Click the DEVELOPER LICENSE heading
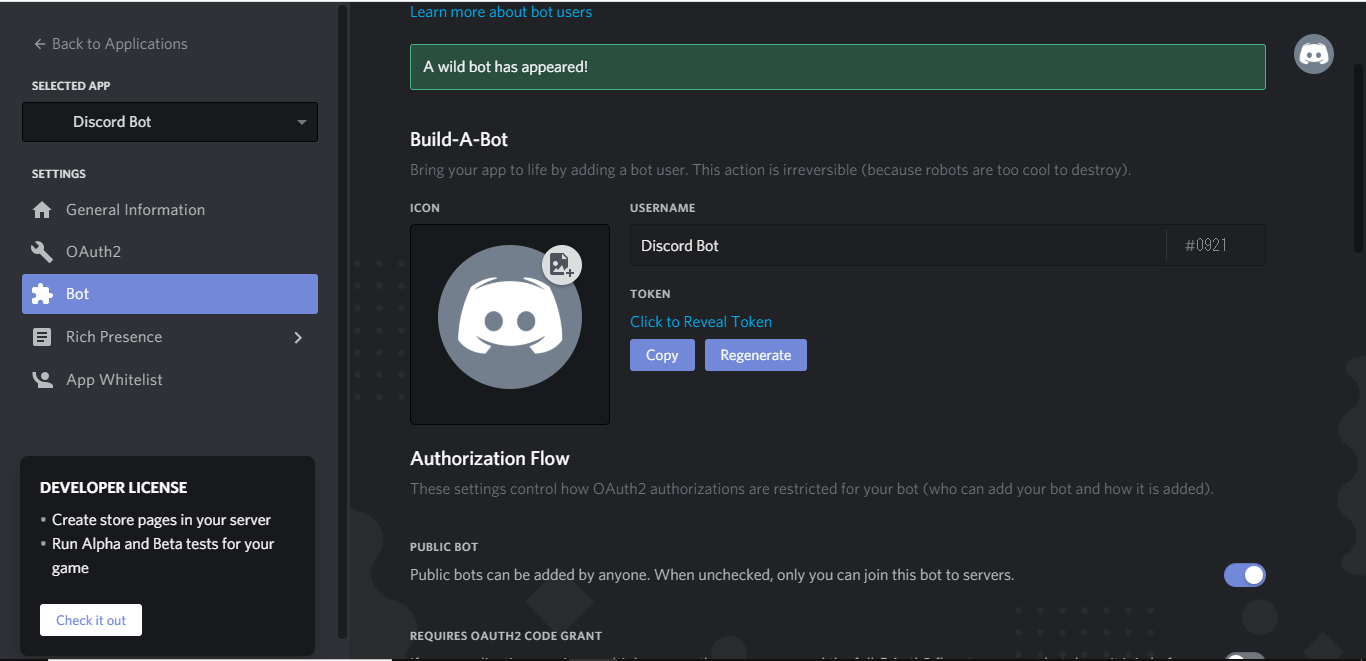The height and width of the screenshot is (661, 1366). point(114,488)
